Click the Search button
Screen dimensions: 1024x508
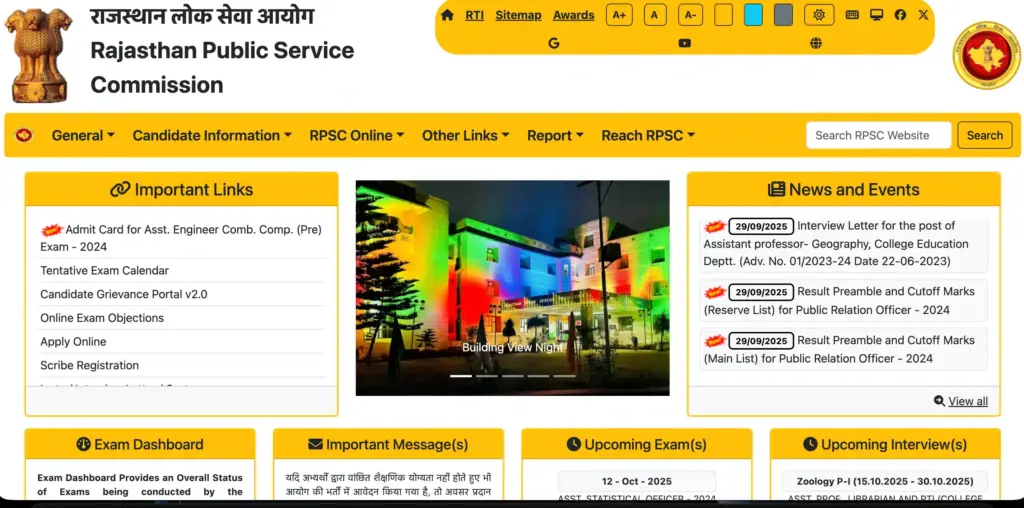984,135
